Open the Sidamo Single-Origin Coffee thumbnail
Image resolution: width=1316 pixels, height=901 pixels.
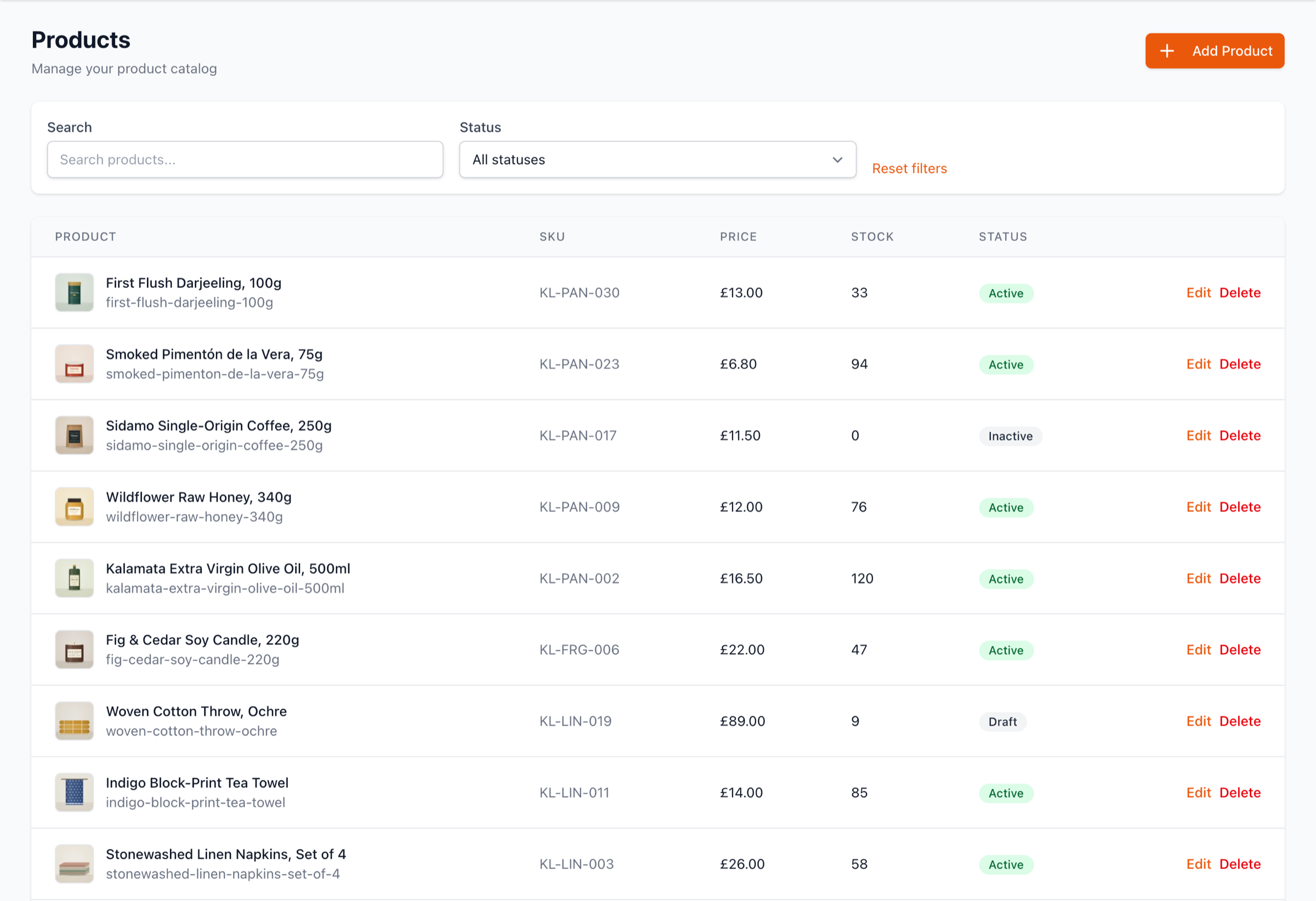pyautogui.click(x=74, y=435)
